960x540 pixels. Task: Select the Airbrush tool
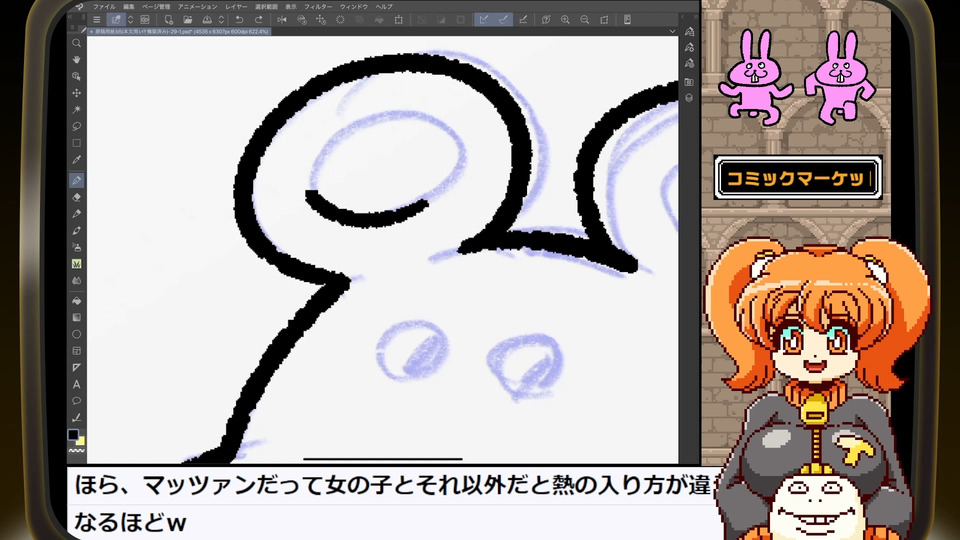coord(77,247)
